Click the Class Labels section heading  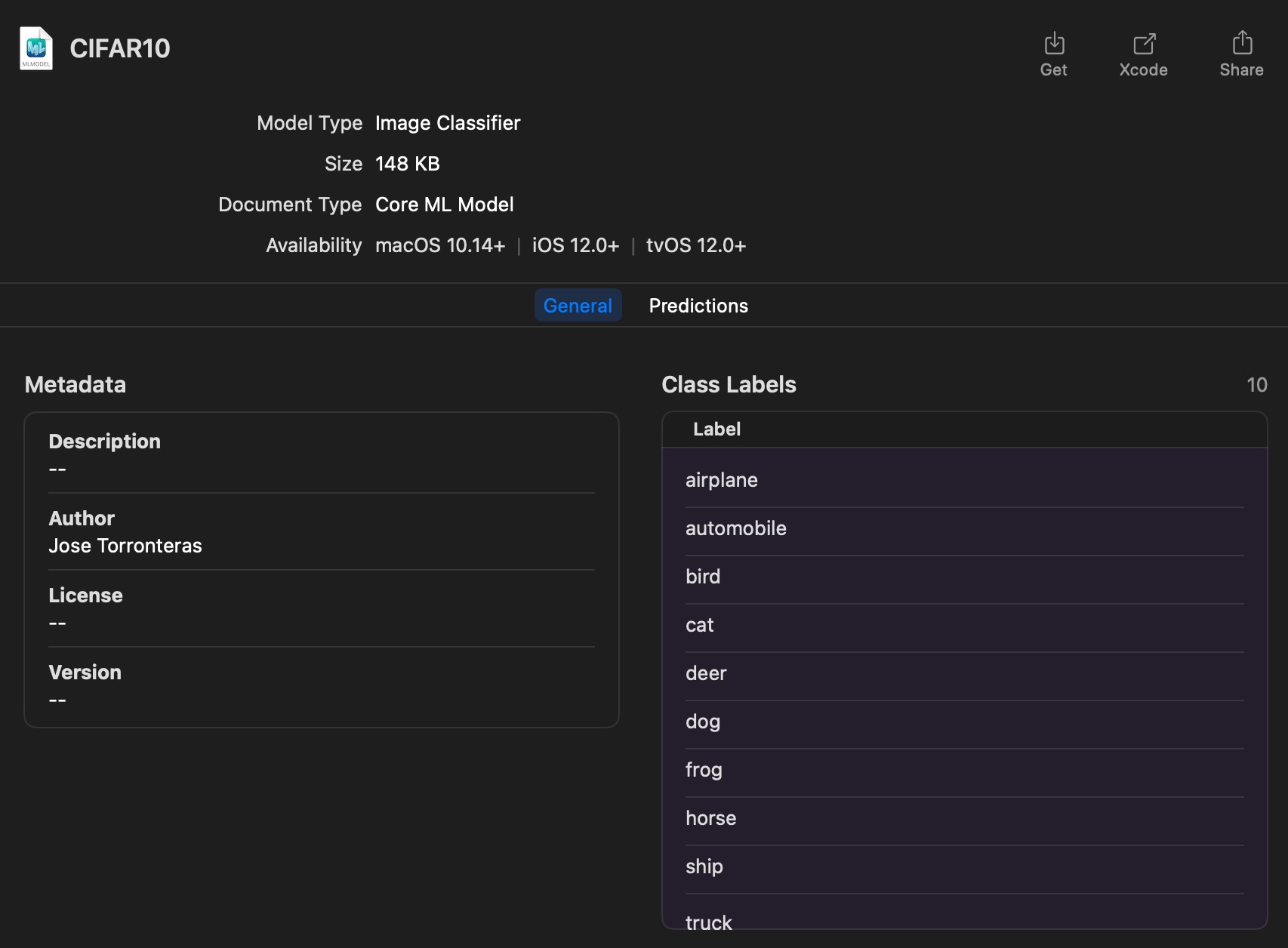[x=729, y=384]
